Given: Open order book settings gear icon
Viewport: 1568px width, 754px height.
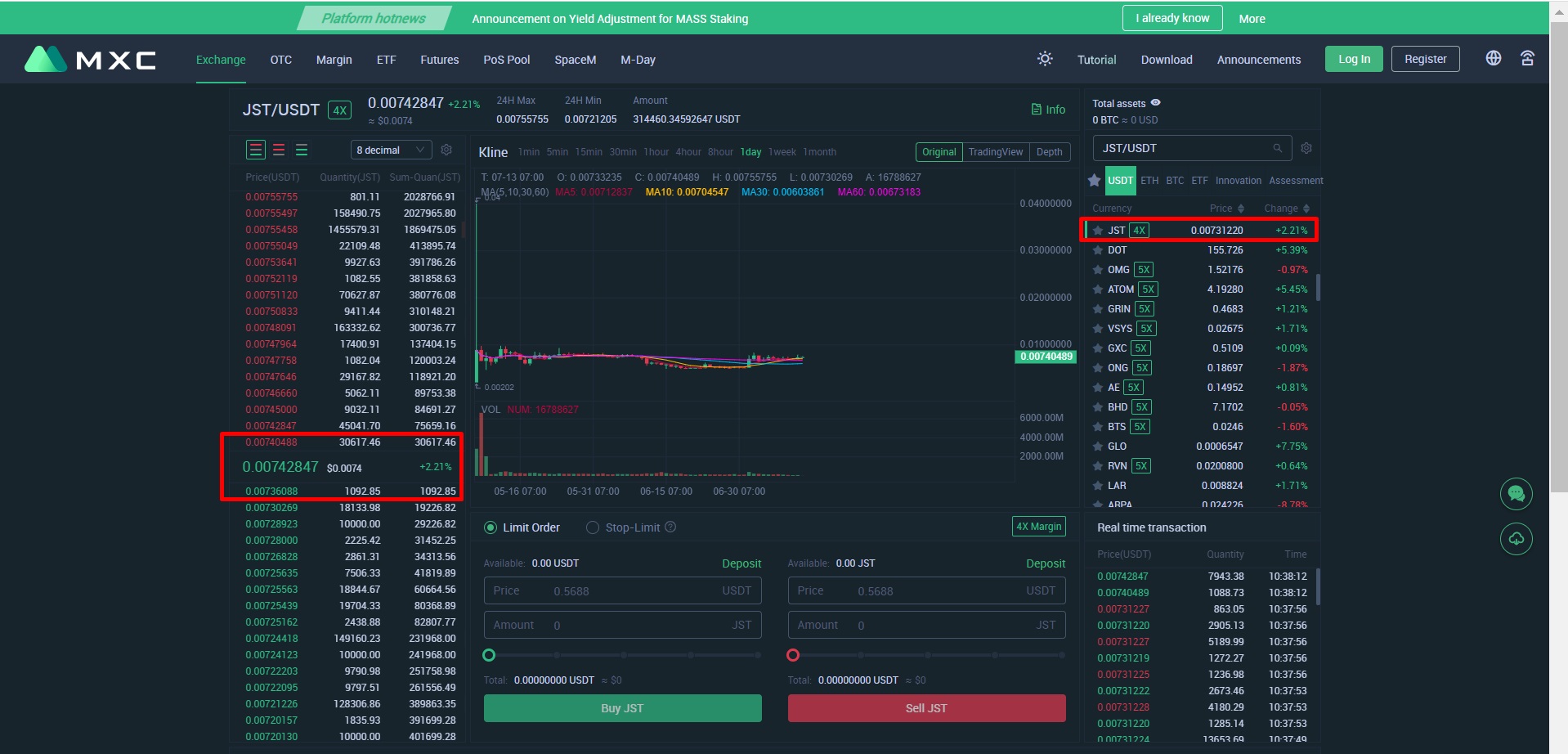Looking at the screenshot, I should pyautogui.click(x=446, y=150).
